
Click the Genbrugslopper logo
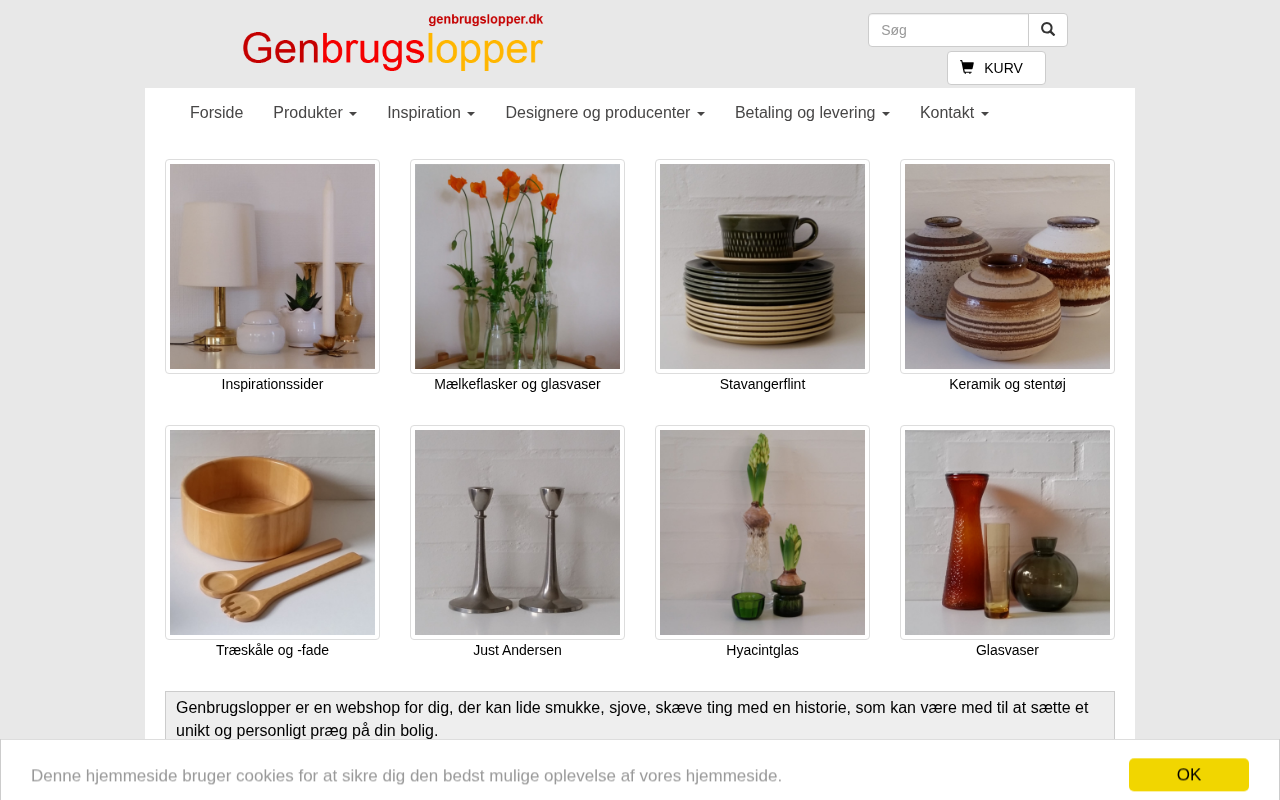(x=392, y=42)
